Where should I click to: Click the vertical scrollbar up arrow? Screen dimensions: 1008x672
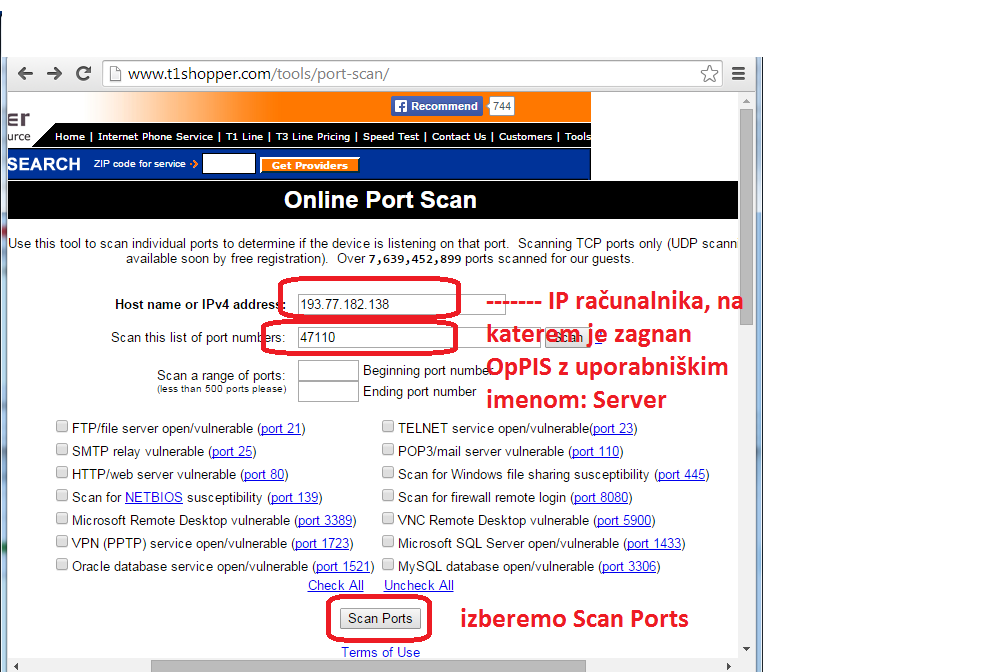[746, 102]
